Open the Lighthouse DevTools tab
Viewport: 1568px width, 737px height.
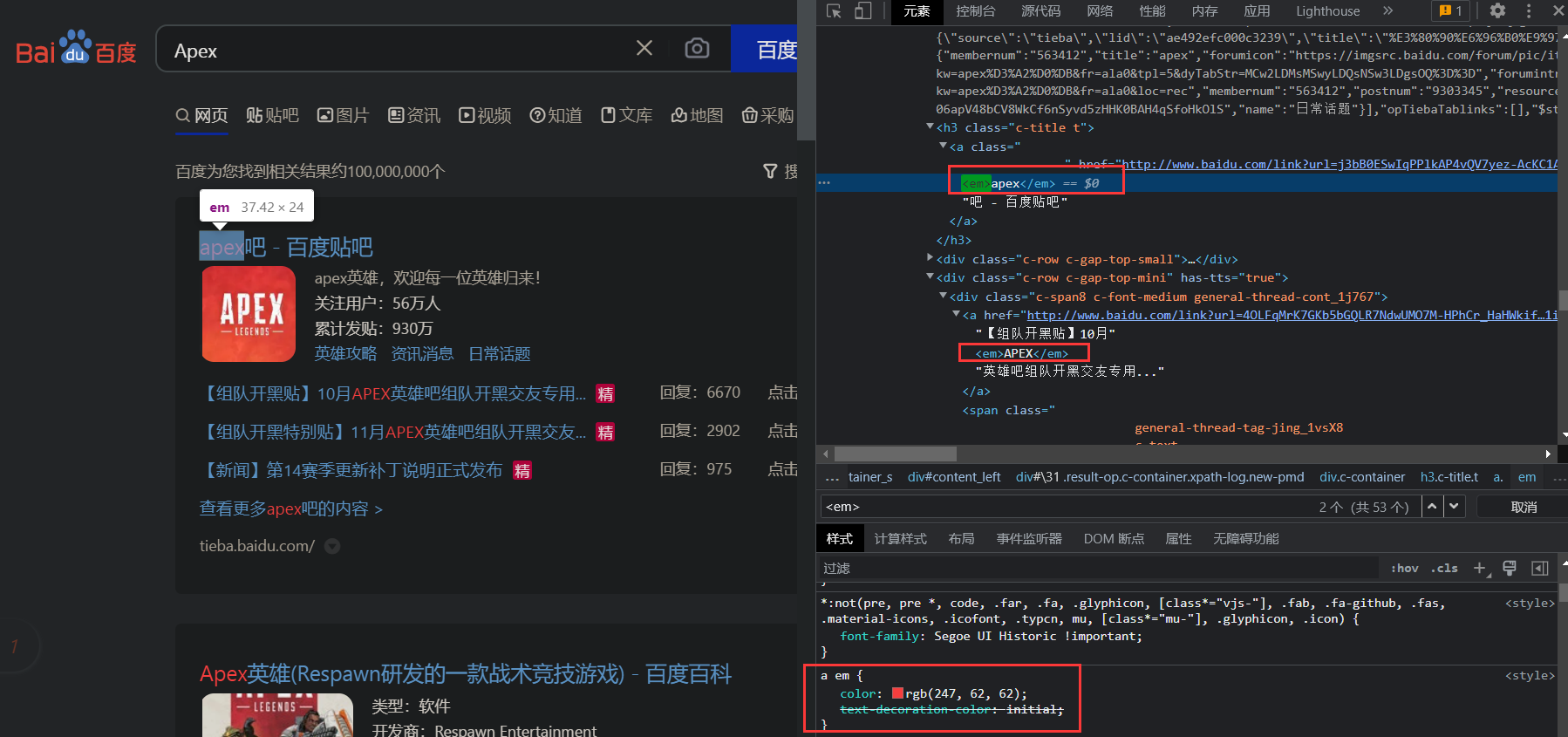[1327, 10]
